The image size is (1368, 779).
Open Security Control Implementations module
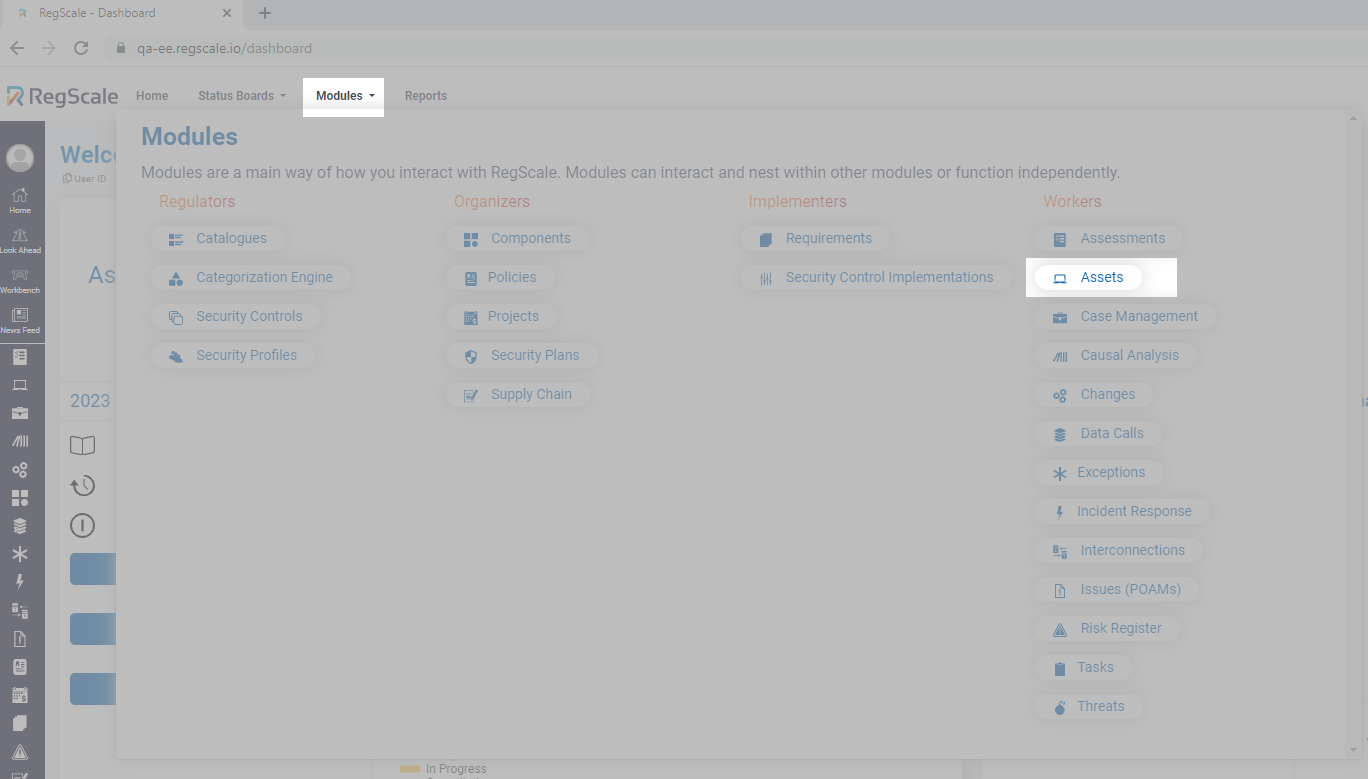pos(877,278)
